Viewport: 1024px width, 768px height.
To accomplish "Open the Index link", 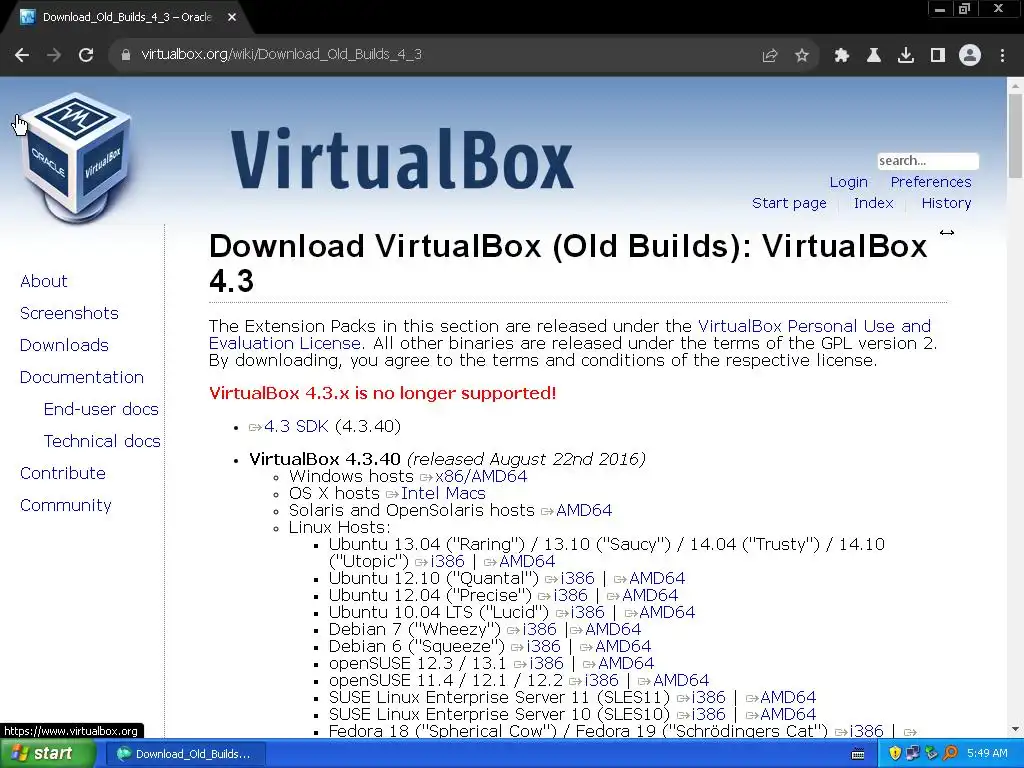I will click(x=873, y=203).
